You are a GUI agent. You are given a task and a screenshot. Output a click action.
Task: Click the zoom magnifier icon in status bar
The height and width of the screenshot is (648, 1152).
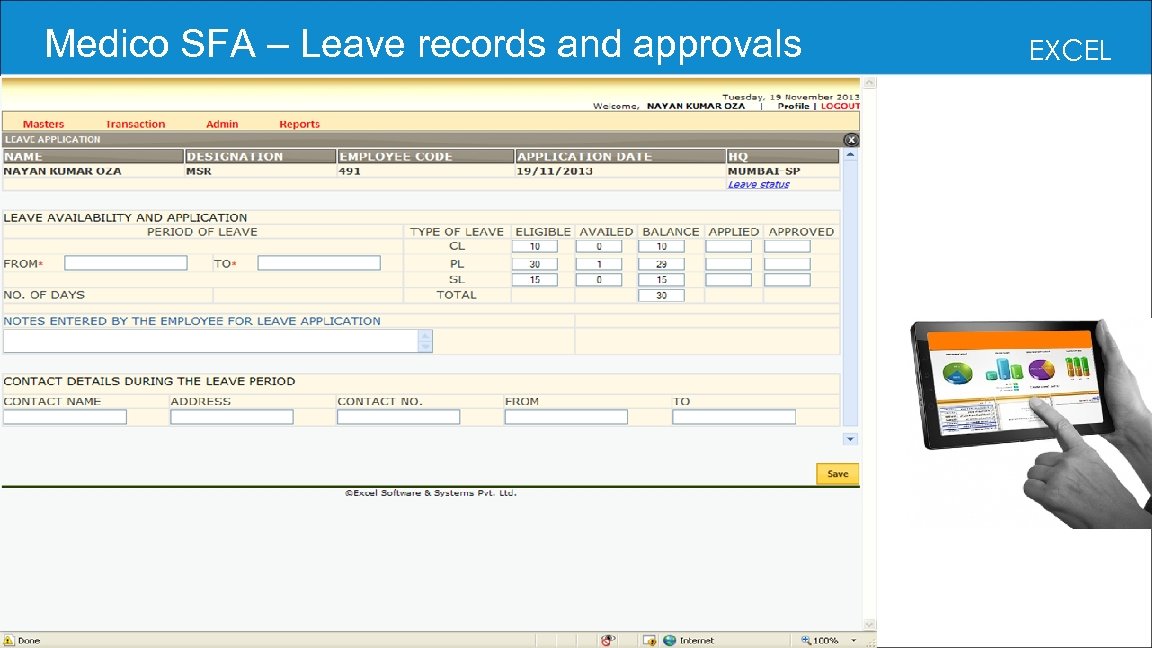pyautogui.click(x=807, y=640)
